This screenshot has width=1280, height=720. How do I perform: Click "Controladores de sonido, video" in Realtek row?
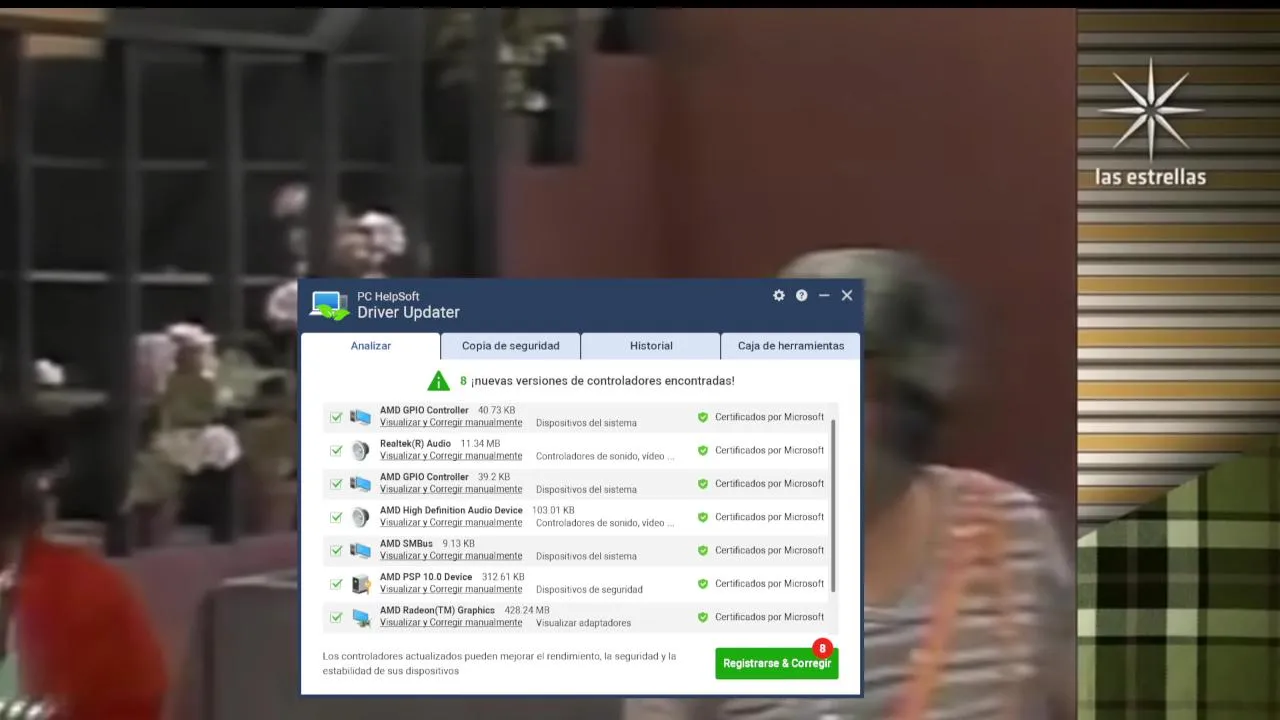(605, 456)
